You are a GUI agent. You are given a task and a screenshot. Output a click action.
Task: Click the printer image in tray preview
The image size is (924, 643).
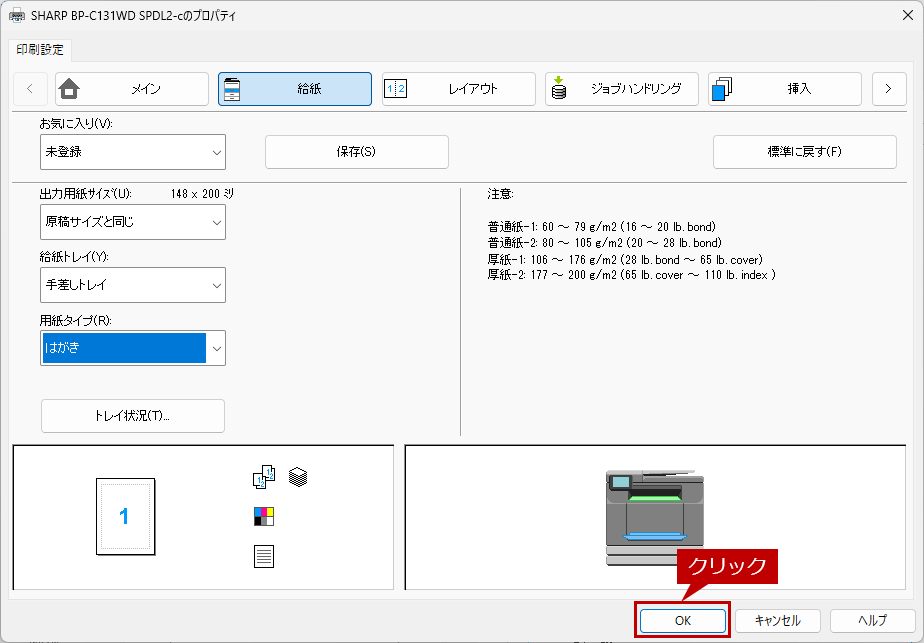[654, 517]
